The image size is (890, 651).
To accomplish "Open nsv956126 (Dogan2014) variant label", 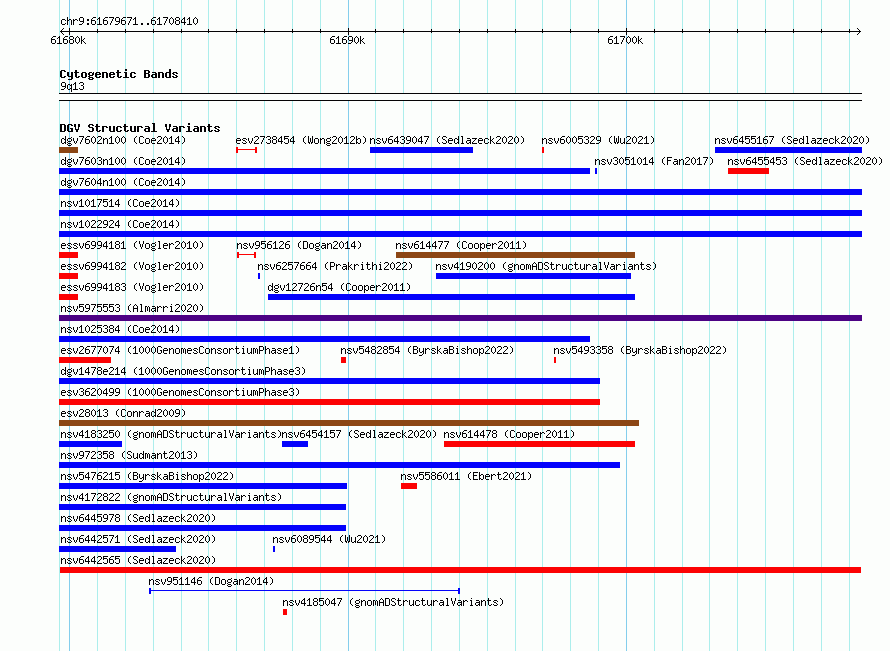I will (x=299, y=245).
